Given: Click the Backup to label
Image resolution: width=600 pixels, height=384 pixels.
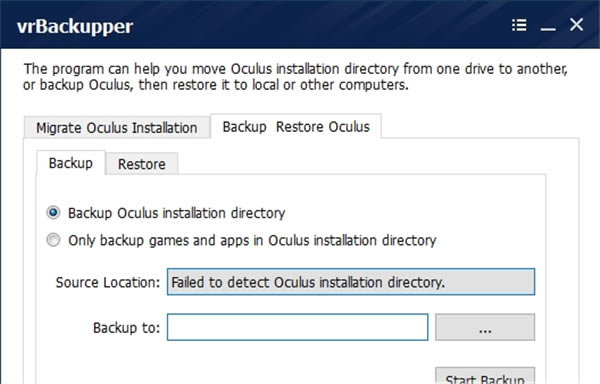Looking at the screenshot, I should pos(126,328).
